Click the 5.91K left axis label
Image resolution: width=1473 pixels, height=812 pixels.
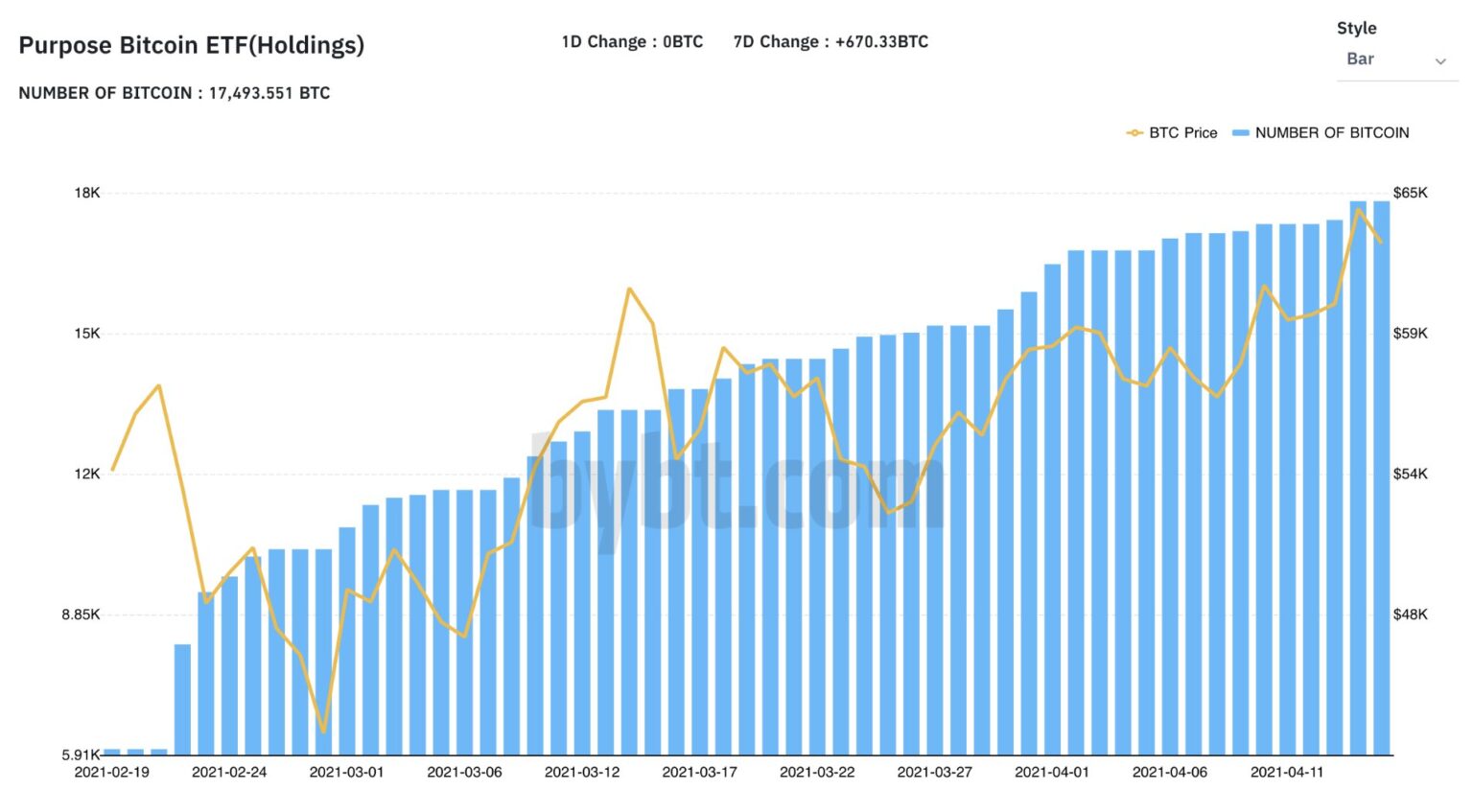81,754
